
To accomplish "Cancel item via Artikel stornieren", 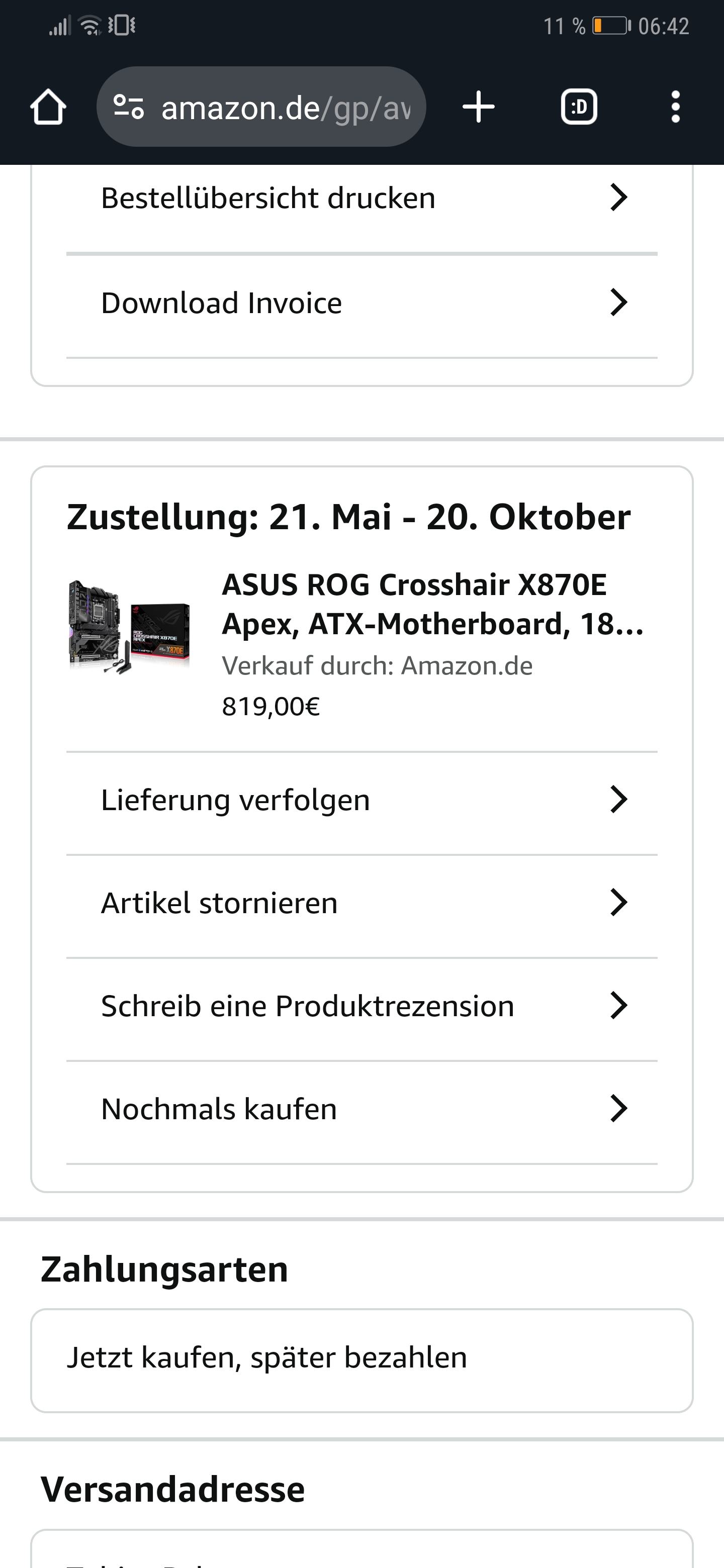I will (219, 902).
